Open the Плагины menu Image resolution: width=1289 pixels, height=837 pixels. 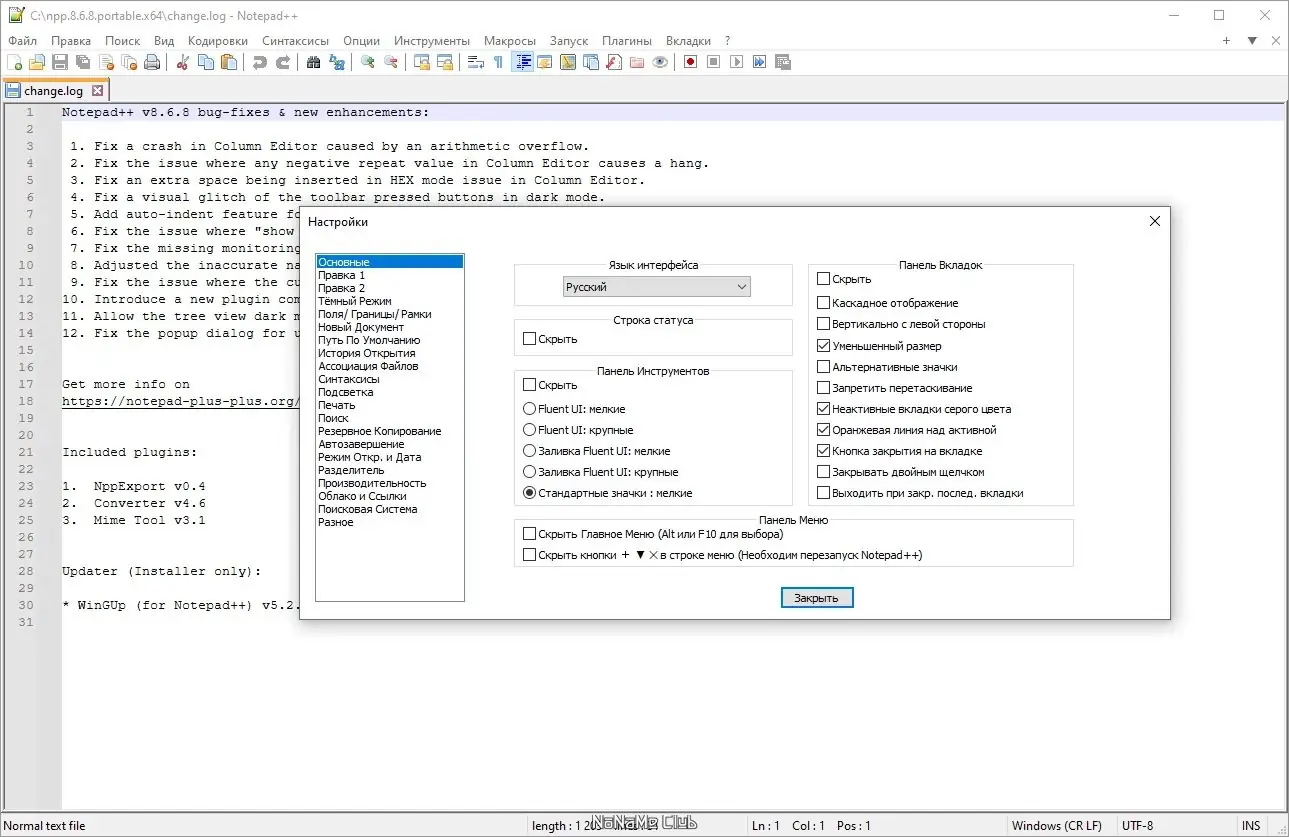[x=627, y=41]
